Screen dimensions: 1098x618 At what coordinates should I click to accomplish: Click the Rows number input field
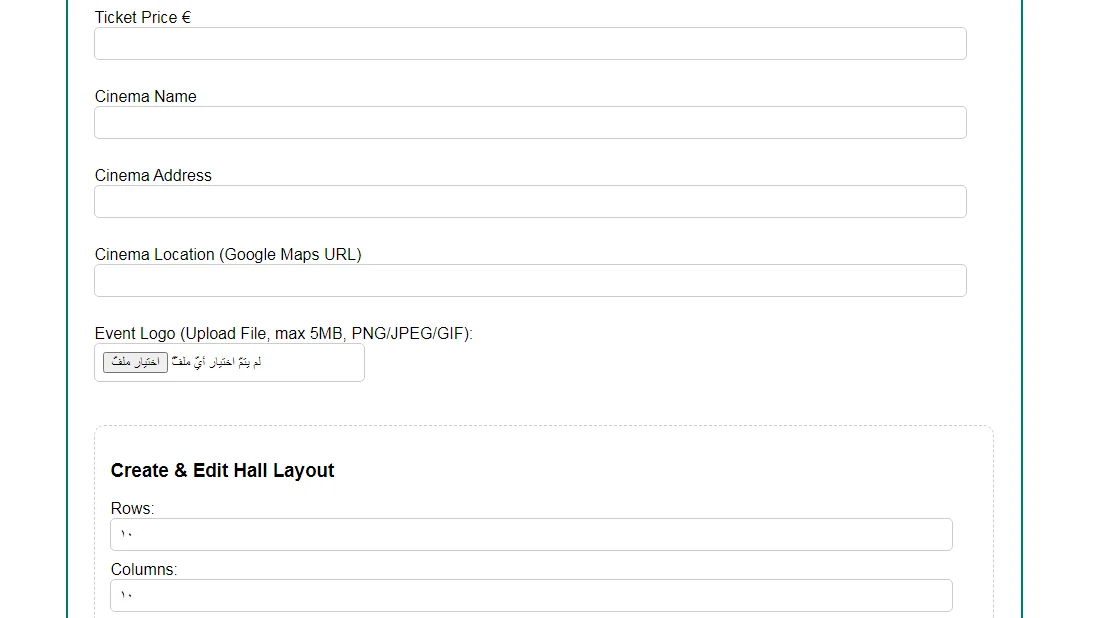tap(530, 534)
